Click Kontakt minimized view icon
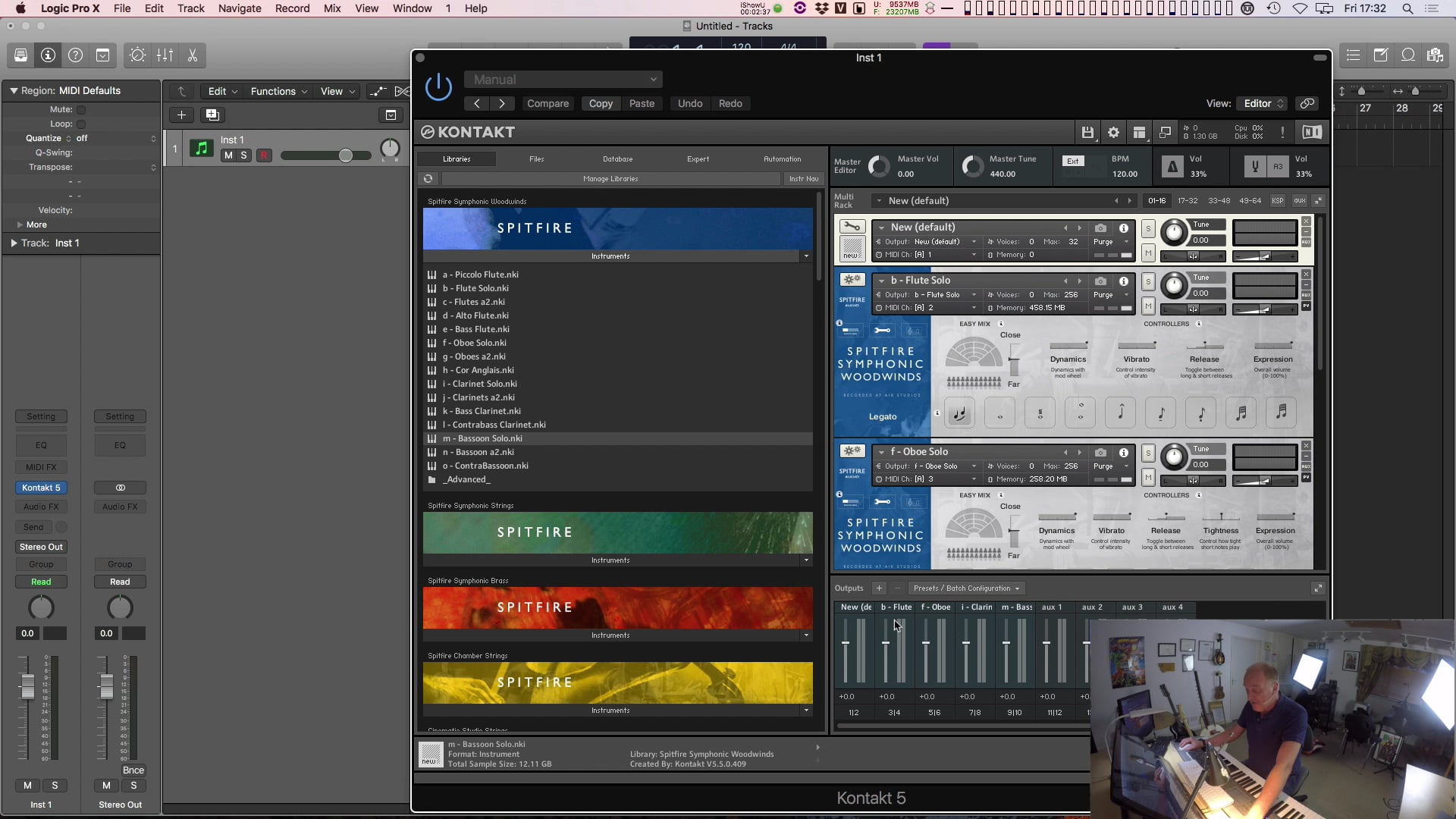 point(1165,133)
